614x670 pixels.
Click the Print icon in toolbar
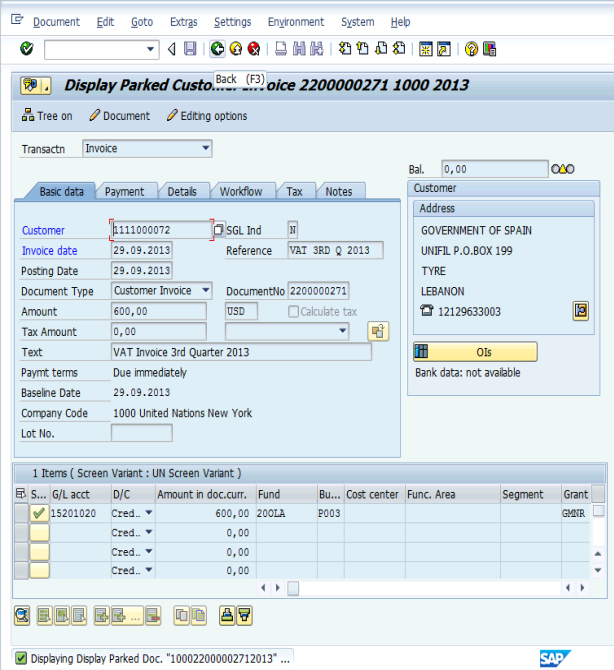pyautogui.click(x=282, y=49)
